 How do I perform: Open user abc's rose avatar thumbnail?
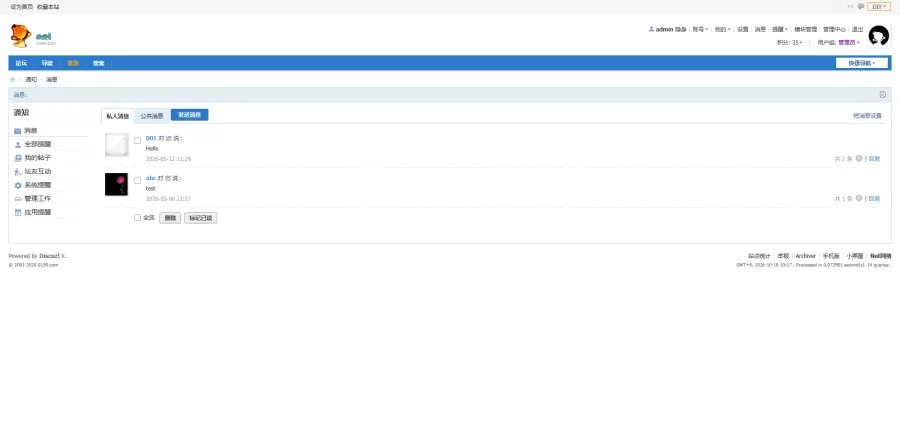coord(117,184)
